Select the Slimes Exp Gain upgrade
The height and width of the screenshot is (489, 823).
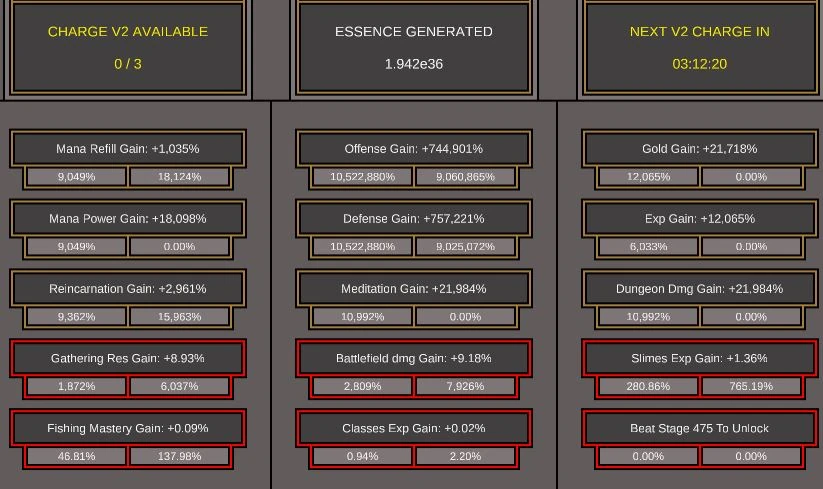tap(699, 359)
